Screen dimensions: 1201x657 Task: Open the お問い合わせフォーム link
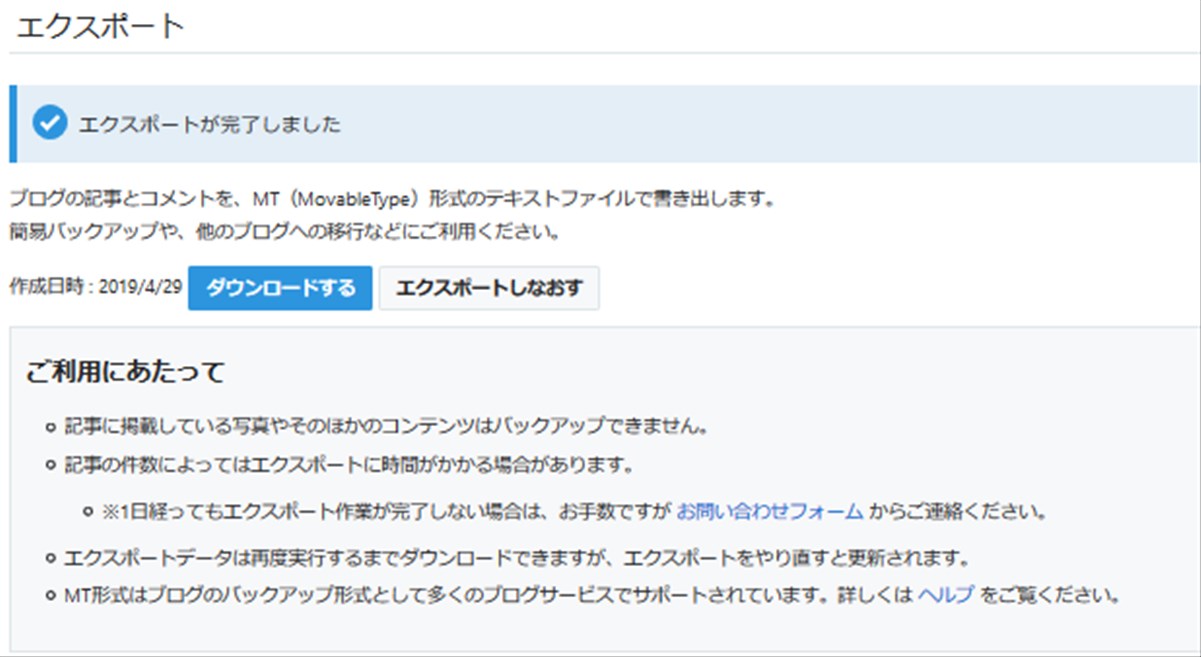click(770, 512)
